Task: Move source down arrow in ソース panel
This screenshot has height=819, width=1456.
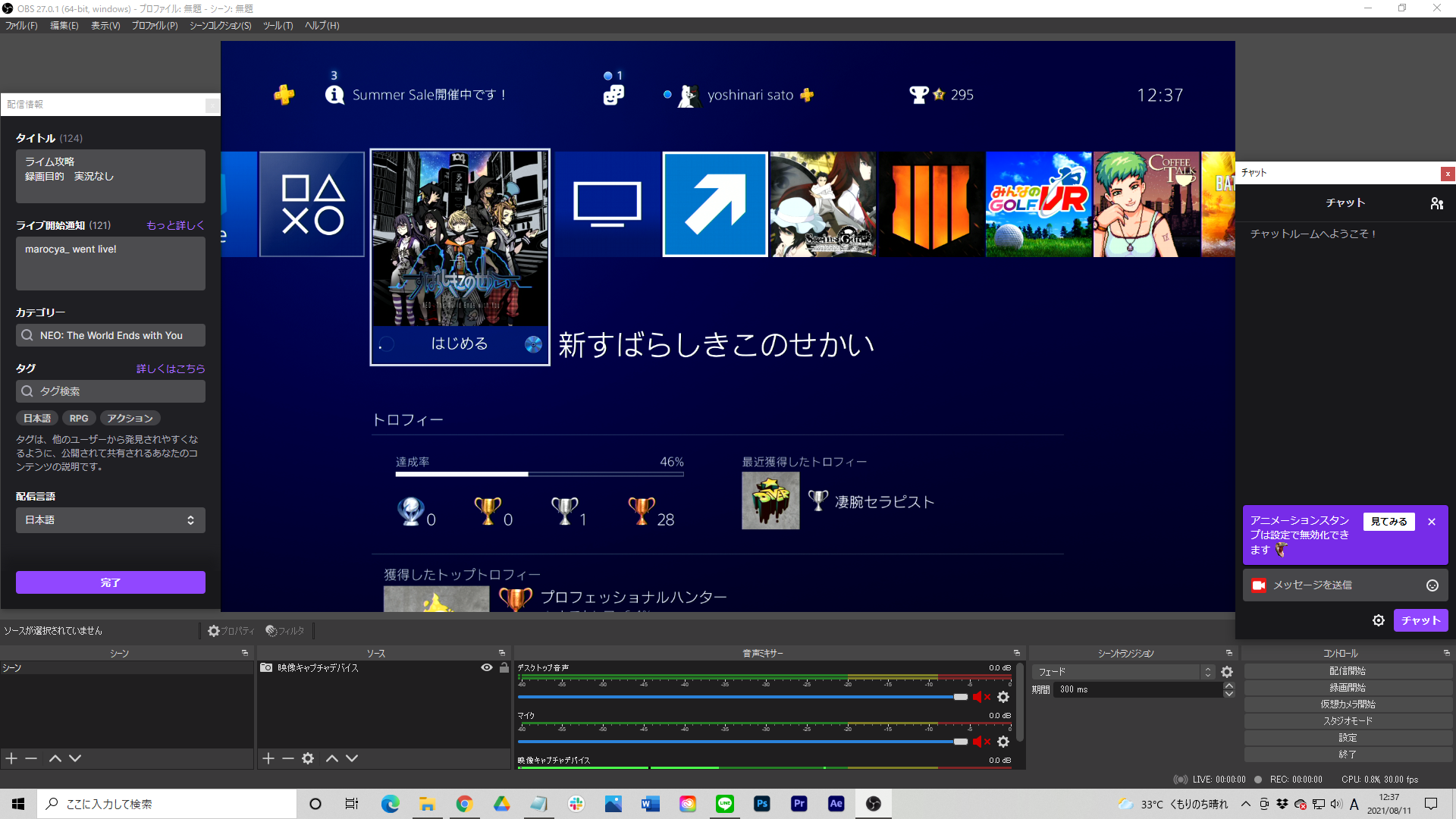Action: [x=352, y=758]
